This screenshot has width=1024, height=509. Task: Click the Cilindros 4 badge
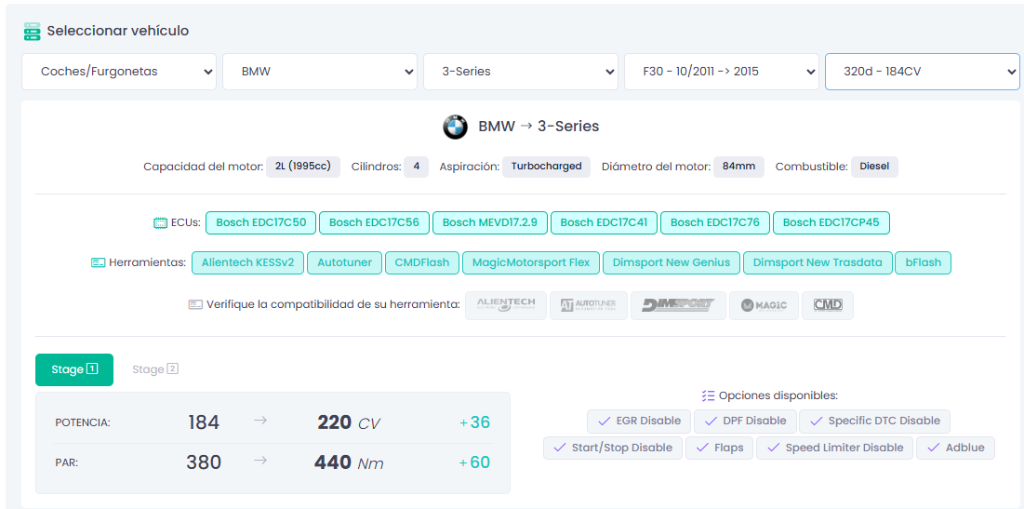point(416,167)
